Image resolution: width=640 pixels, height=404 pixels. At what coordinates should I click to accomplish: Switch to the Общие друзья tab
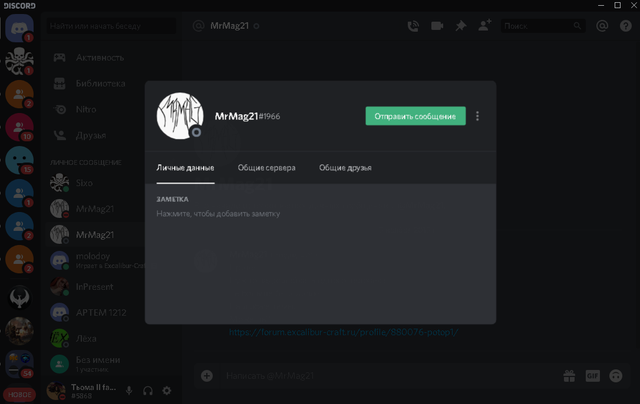[x=345, y=168]
